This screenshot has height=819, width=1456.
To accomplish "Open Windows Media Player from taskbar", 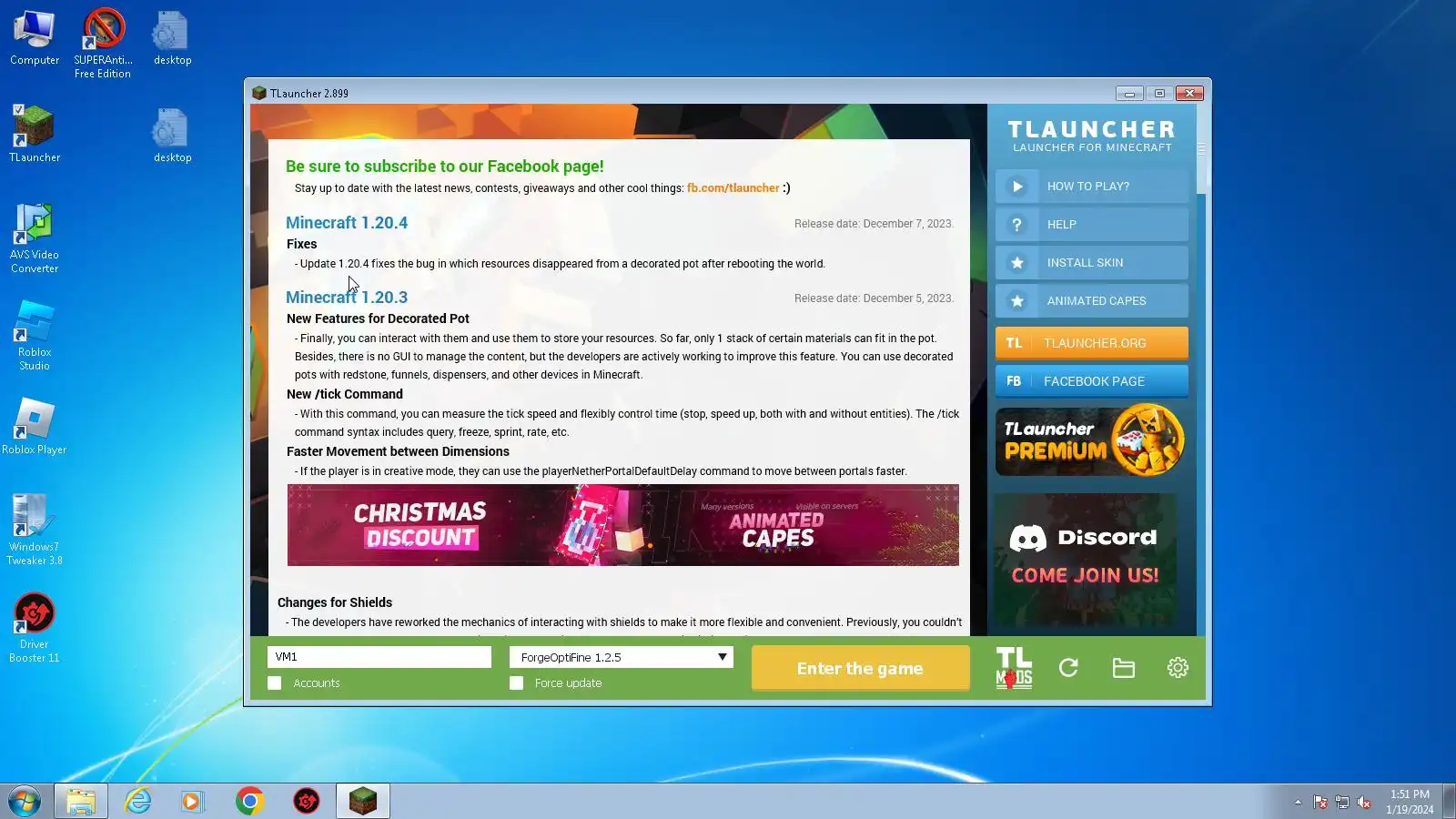I will pyautogui.click(x=192, y=802).
